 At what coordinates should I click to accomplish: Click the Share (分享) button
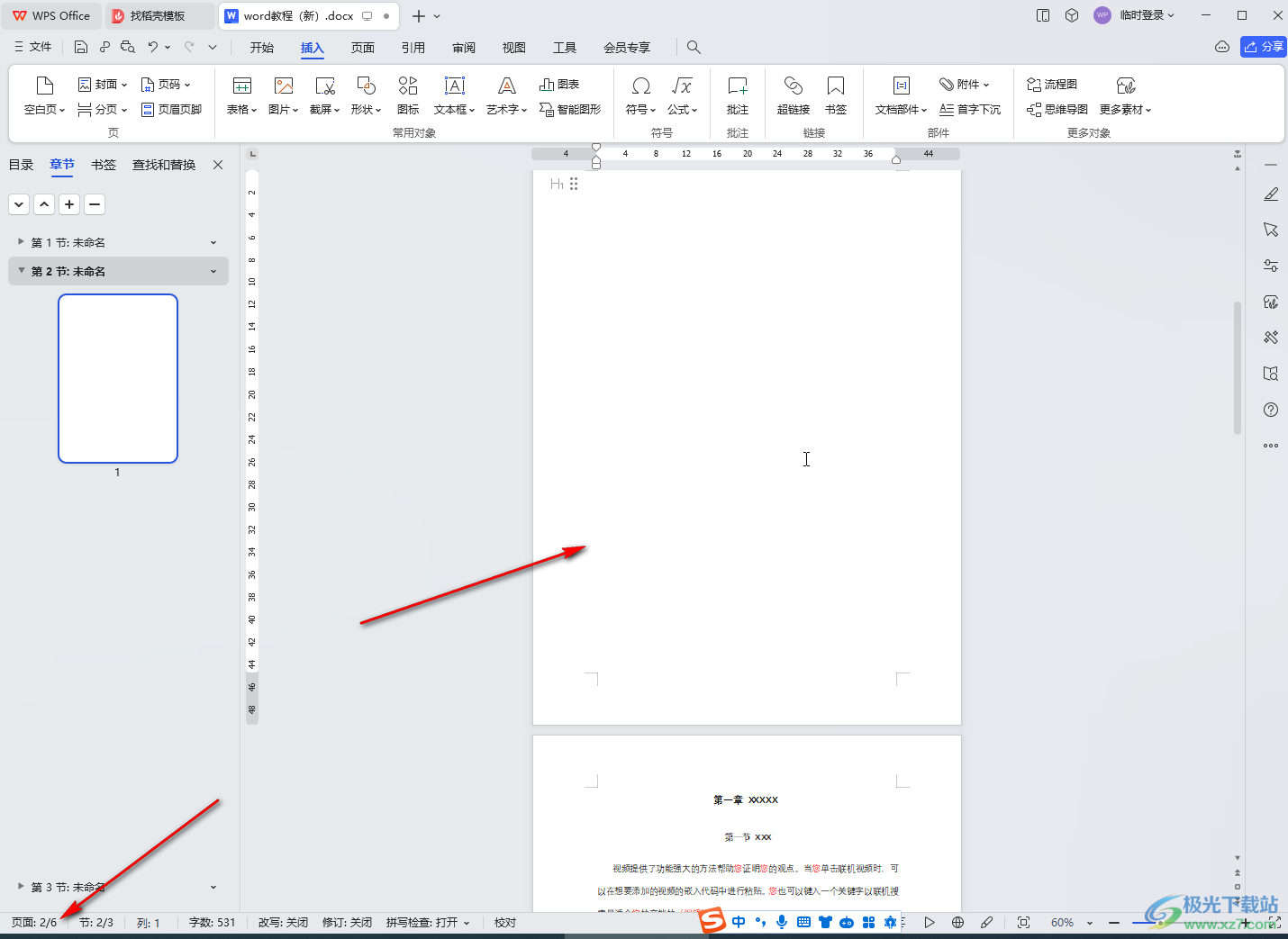(1264, 47)
